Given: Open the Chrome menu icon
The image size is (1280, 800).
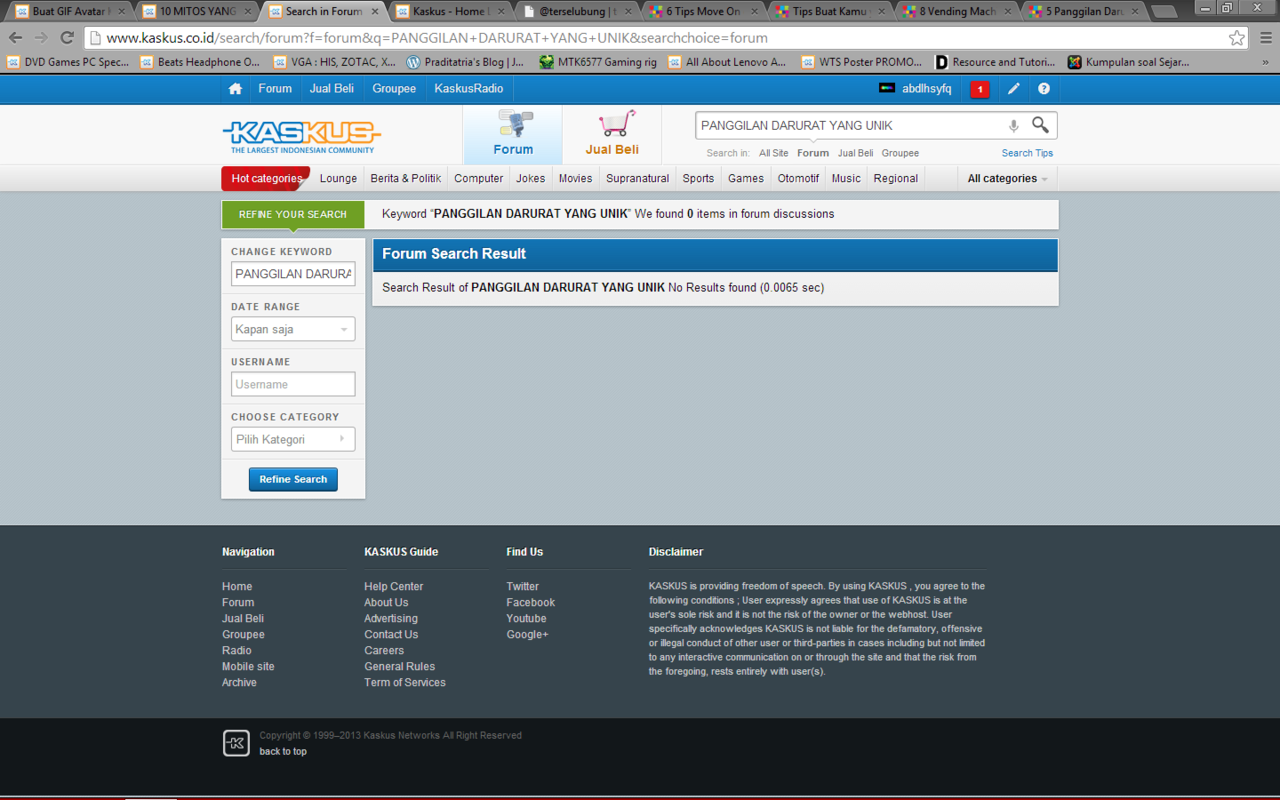Looking at the screenshot, I should (x=1265, y=38).
